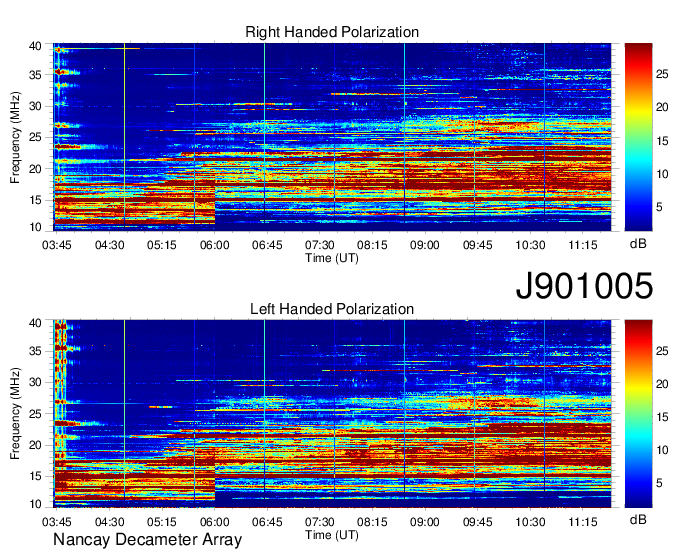The height and width of the screenshot is (552, 680).
Task: Click the 30 MHz tick of Right Handed plot
Action: [36, 106]
